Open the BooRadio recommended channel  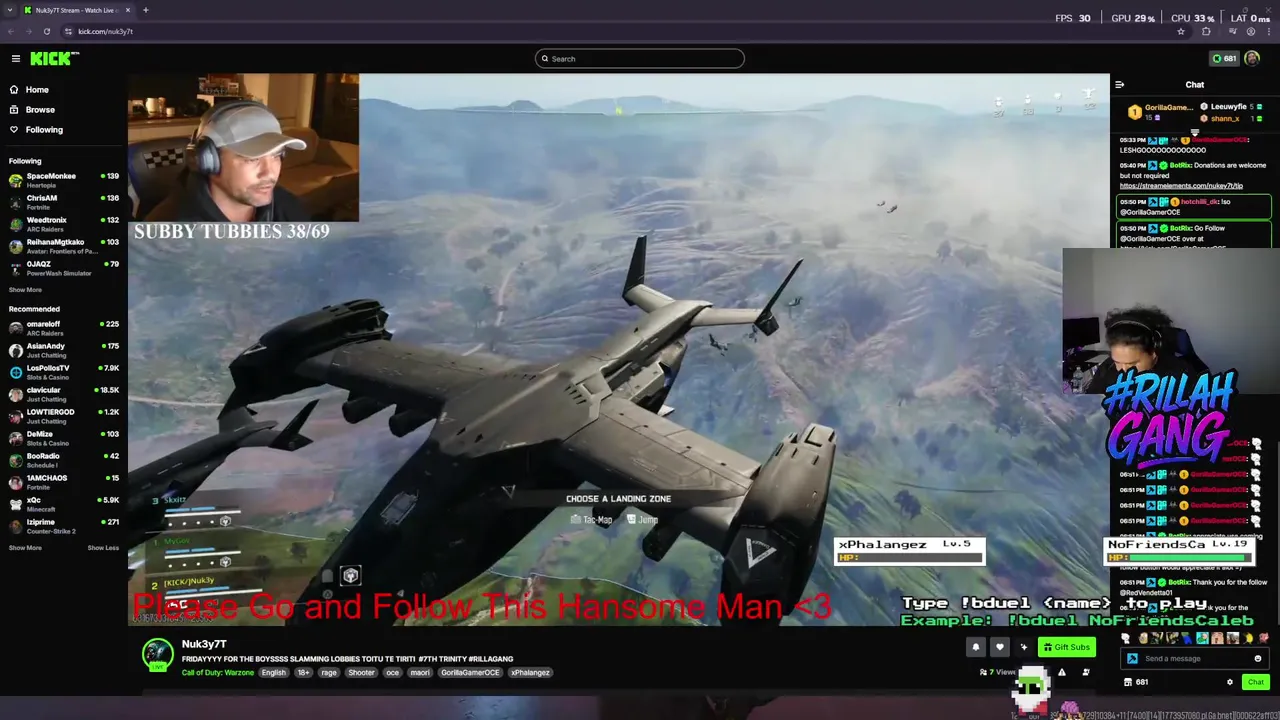63,460
